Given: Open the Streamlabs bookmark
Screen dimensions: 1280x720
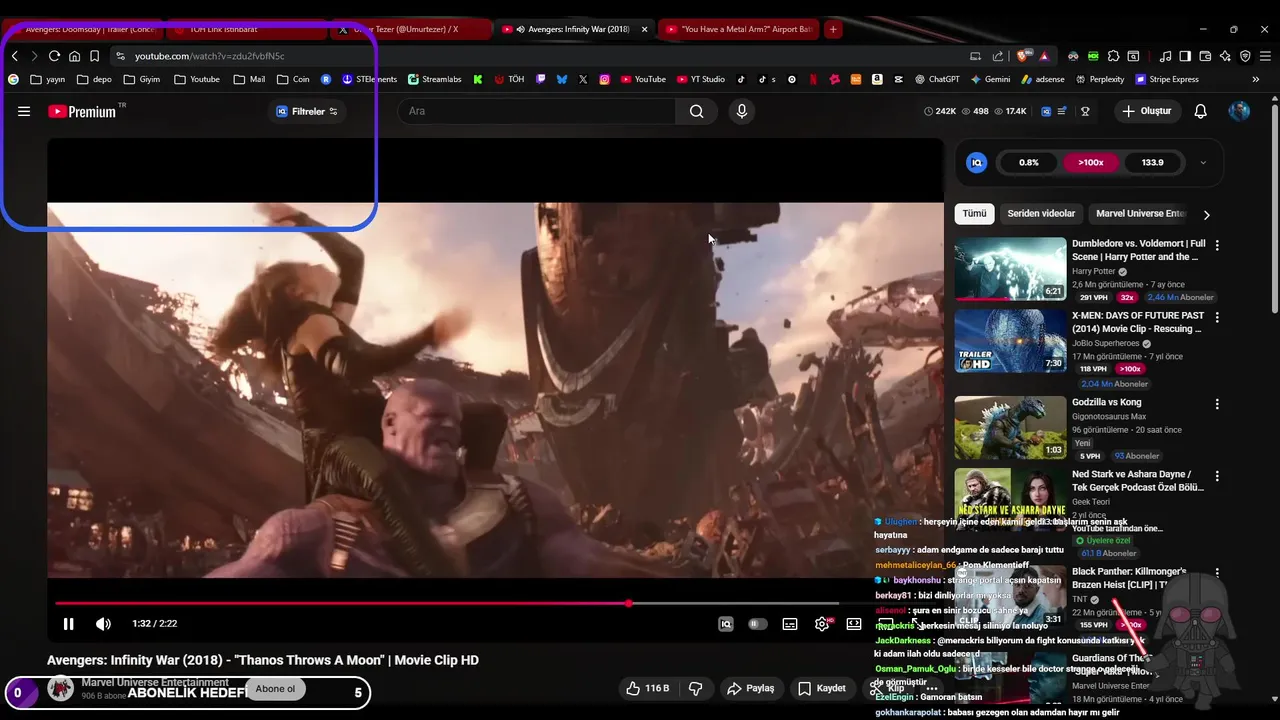Looking at the screenshot, I should pyautogui.click(x=434, y=79).
